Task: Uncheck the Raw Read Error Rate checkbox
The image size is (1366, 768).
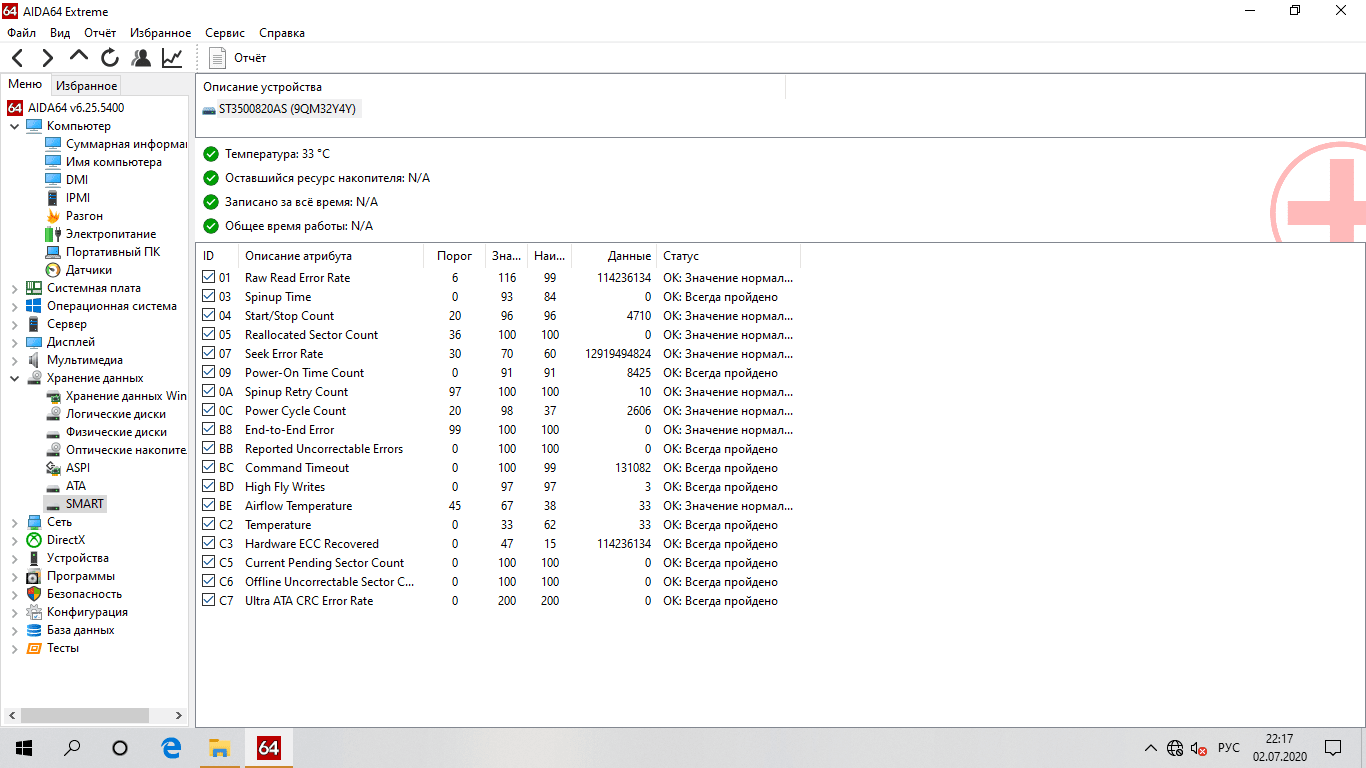Action: [x=208, y=277]
